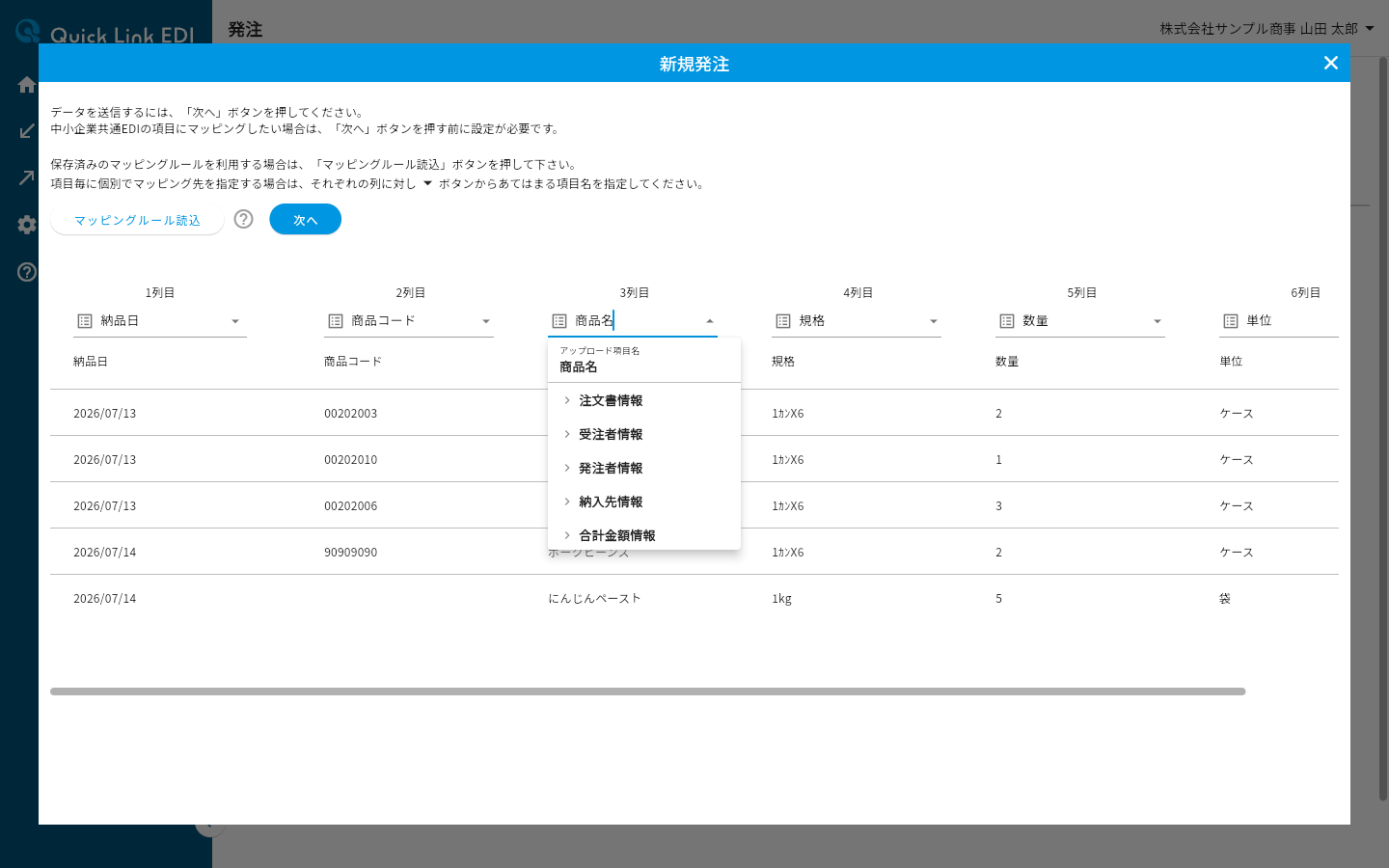This screenshot has height=868, width=1389.
Task: Expand the 合計金額情報 group
Action: point(644,534)
